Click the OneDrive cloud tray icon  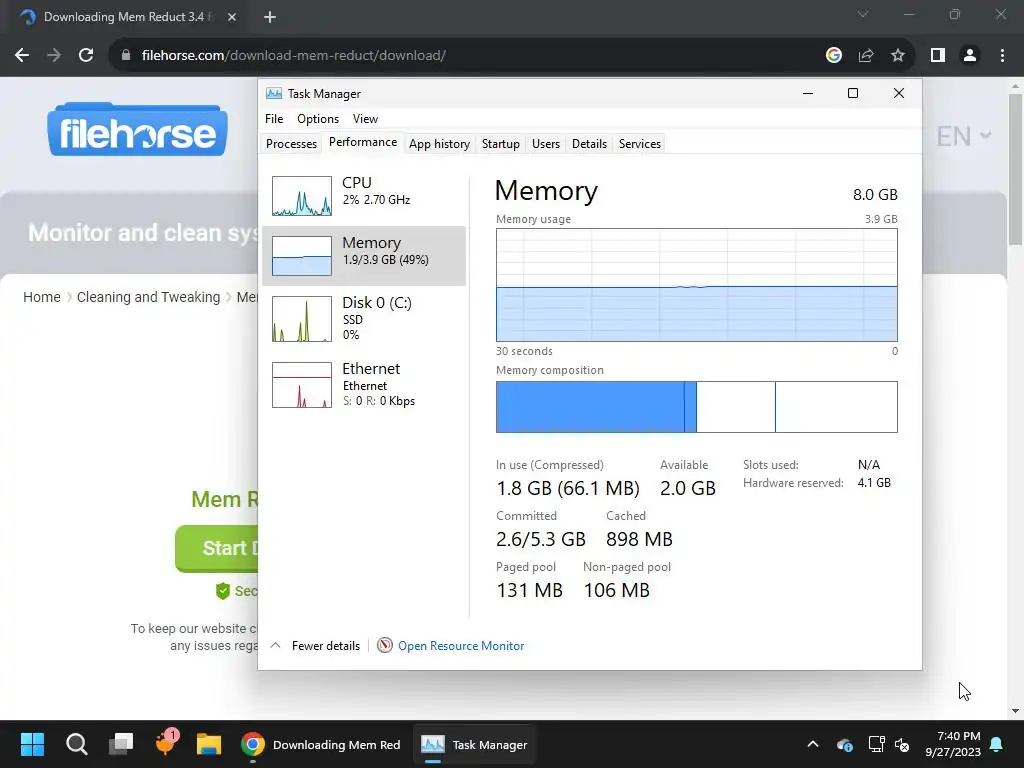(844, 744)
